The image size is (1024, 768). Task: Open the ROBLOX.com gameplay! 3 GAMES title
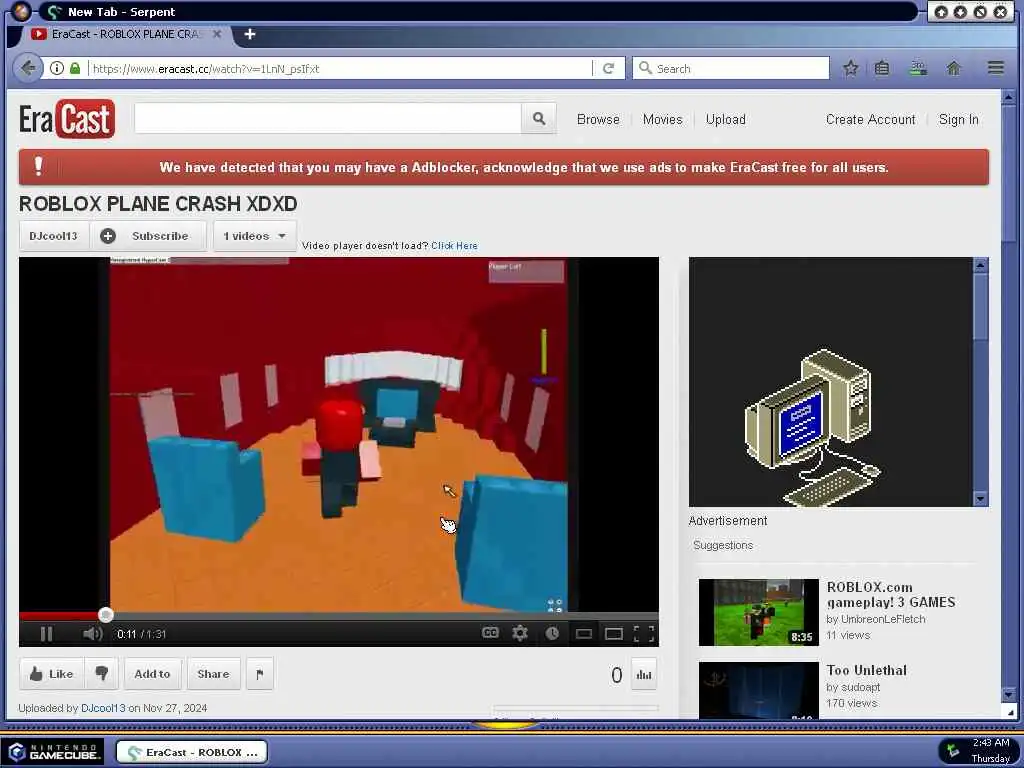(x=891, y=594)
